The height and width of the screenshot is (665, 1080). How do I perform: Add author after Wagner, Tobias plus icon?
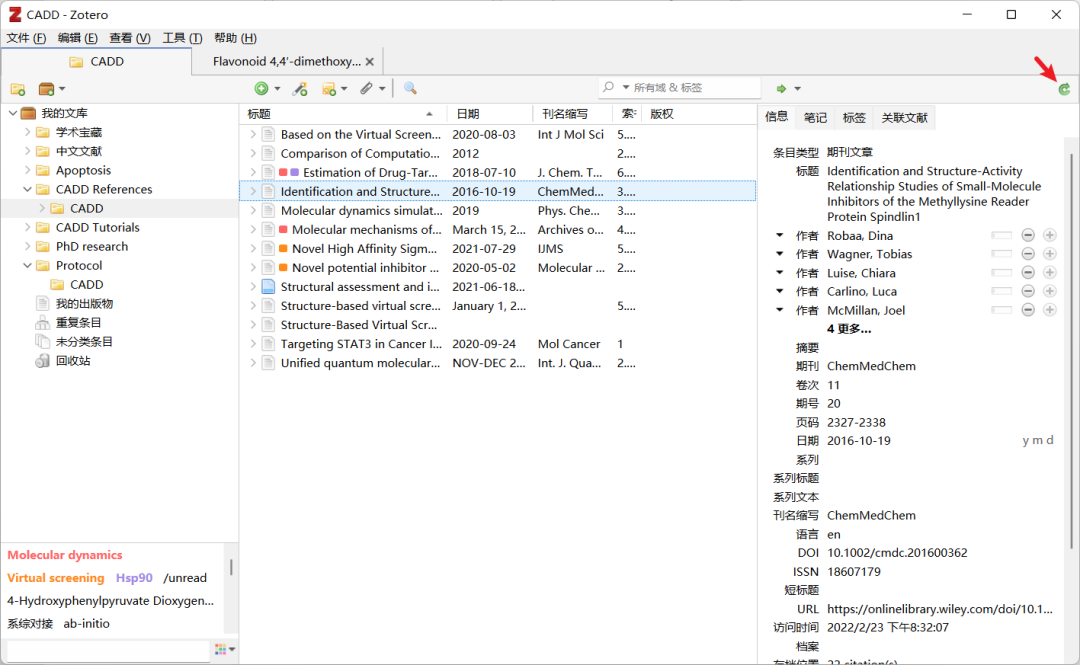1050,254
